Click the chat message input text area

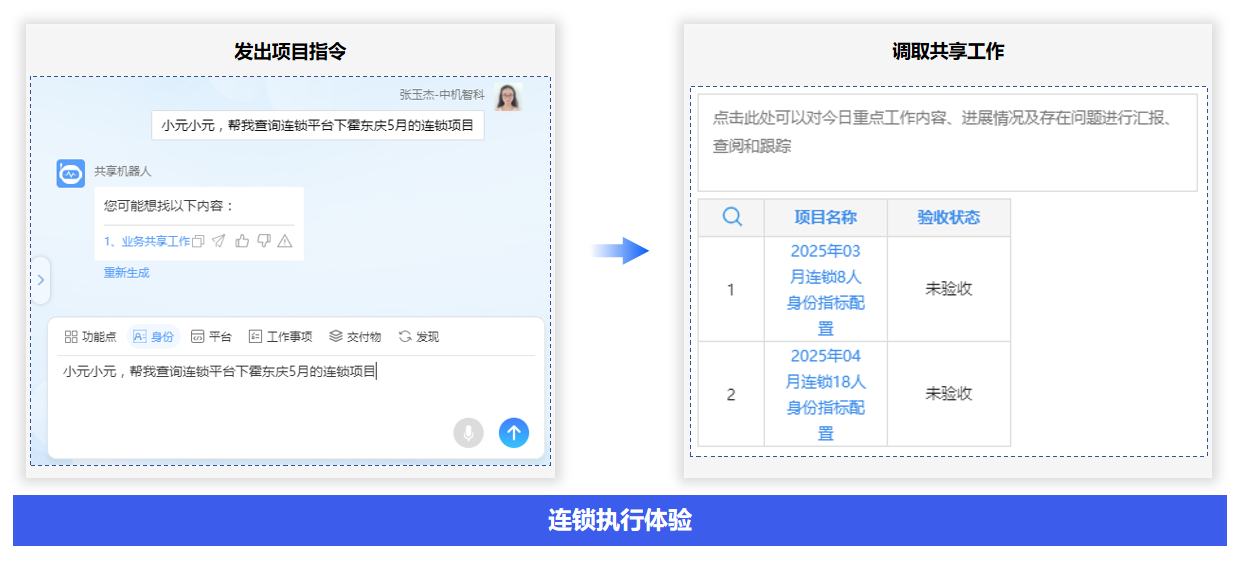pyautogui.click(x=296, y=385)
